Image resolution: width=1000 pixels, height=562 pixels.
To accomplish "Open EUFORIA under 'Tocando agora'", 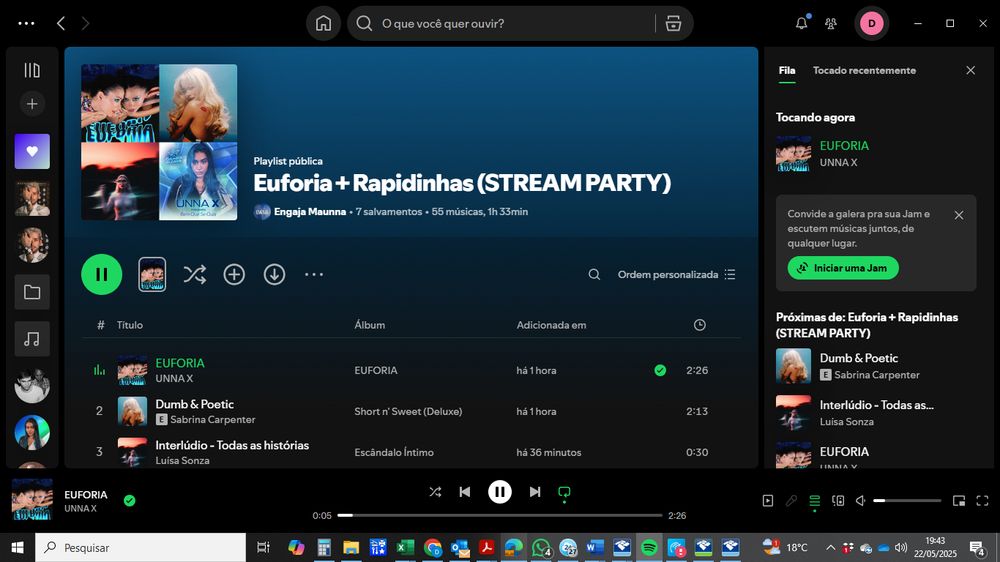I will (844, 145).
